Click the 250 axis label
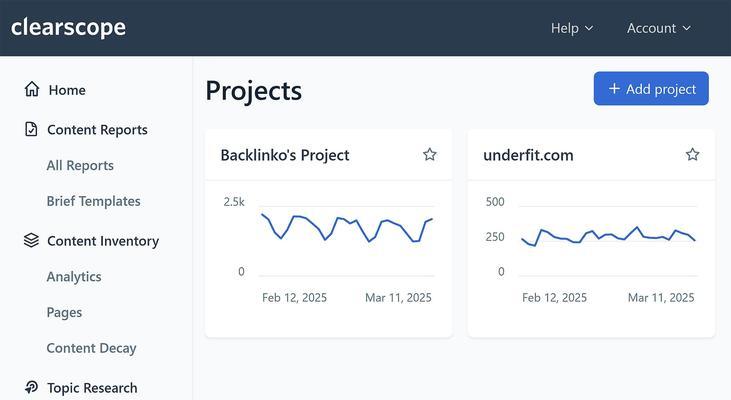 click(x=495, y=237)
